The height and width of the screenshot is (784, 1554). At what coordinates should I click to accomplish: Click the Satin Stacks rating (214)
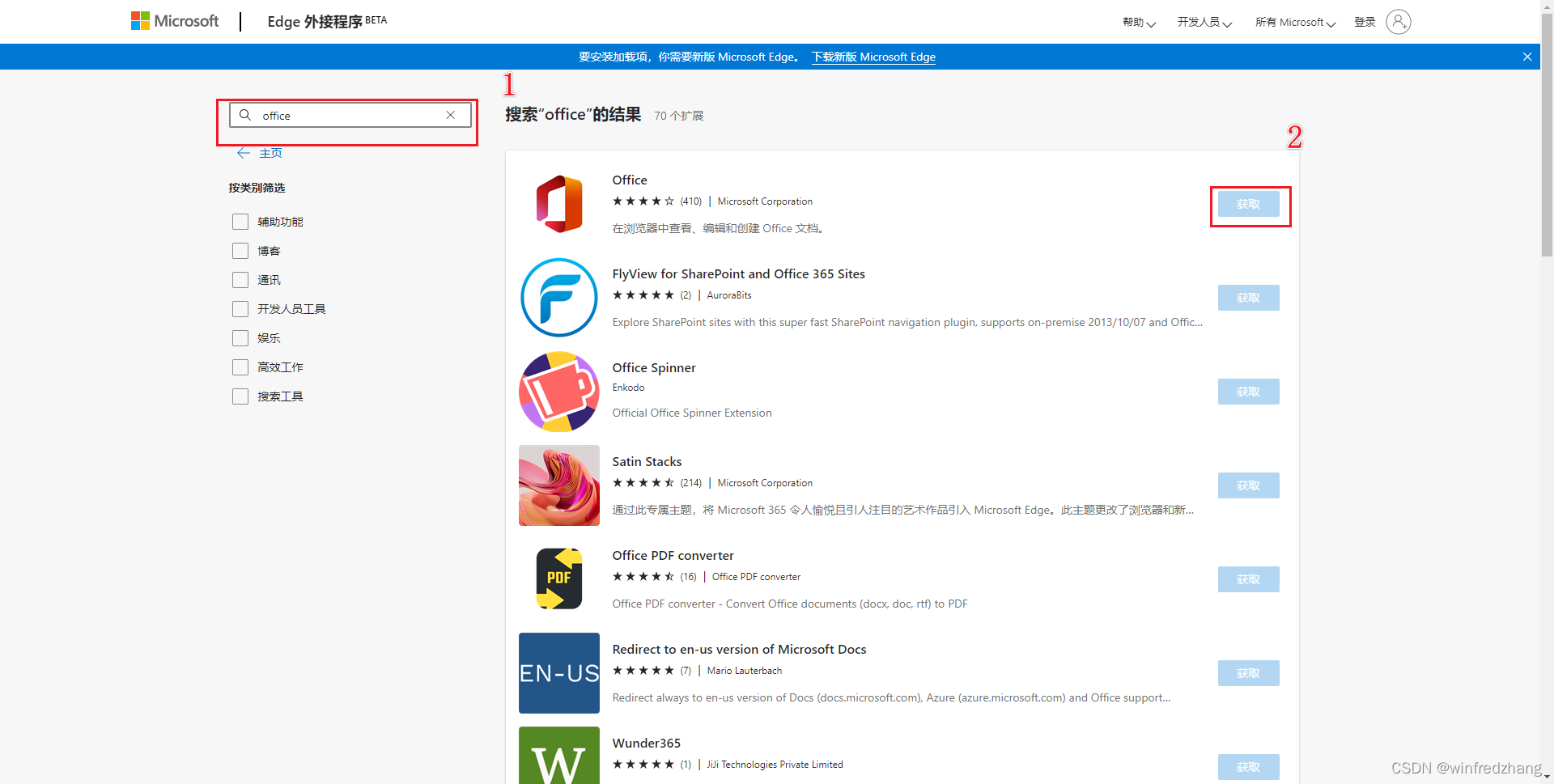656,483
